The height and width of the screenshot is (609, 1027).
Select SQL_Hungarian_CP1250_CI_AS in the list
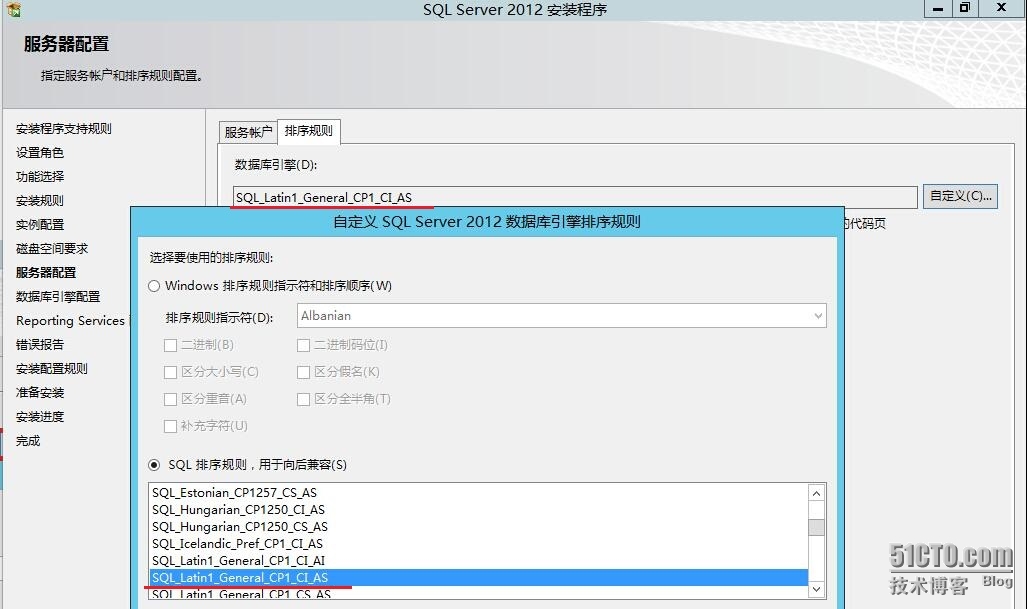(478, 509)
